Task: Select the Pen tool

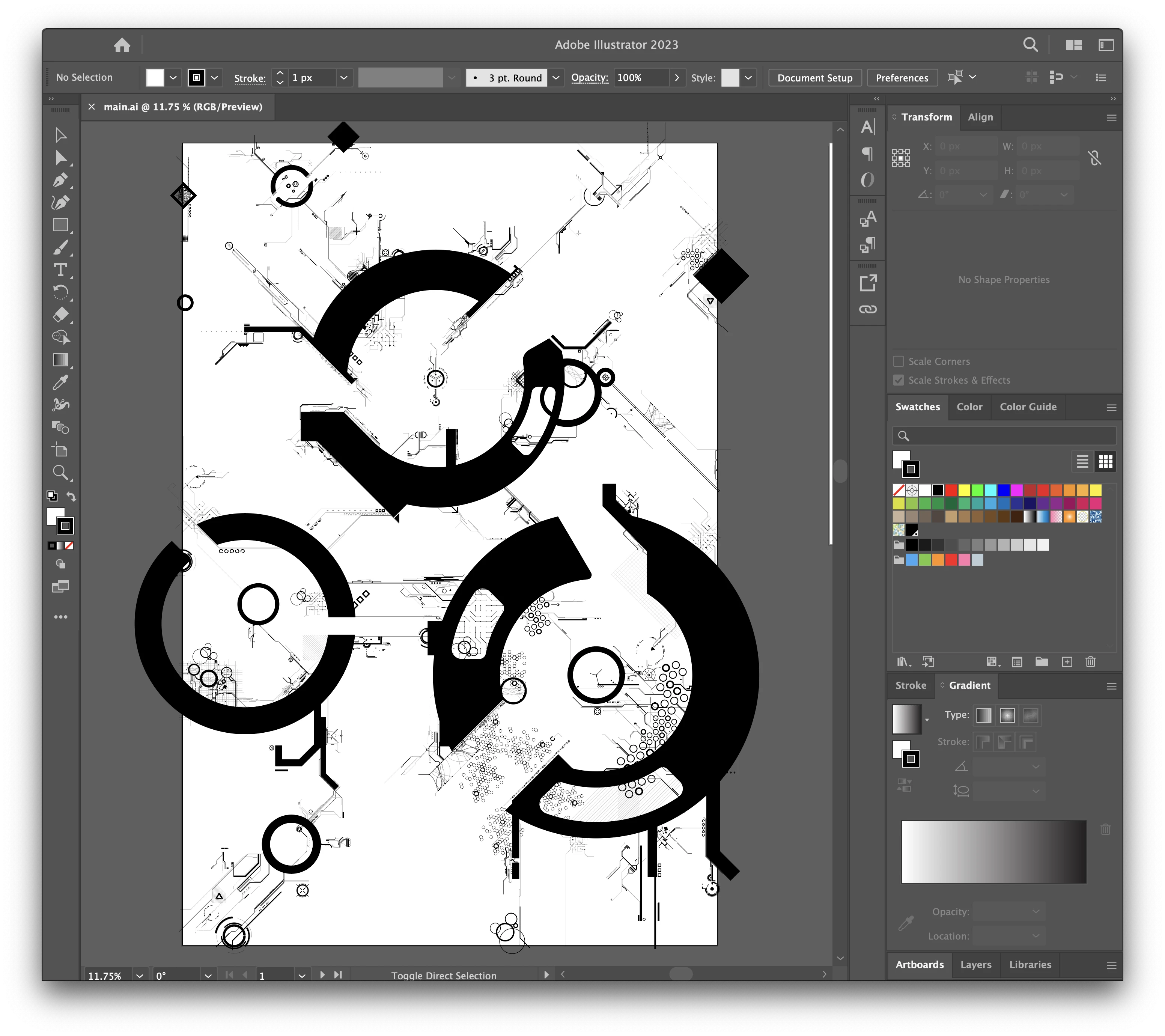Action: 60,180
